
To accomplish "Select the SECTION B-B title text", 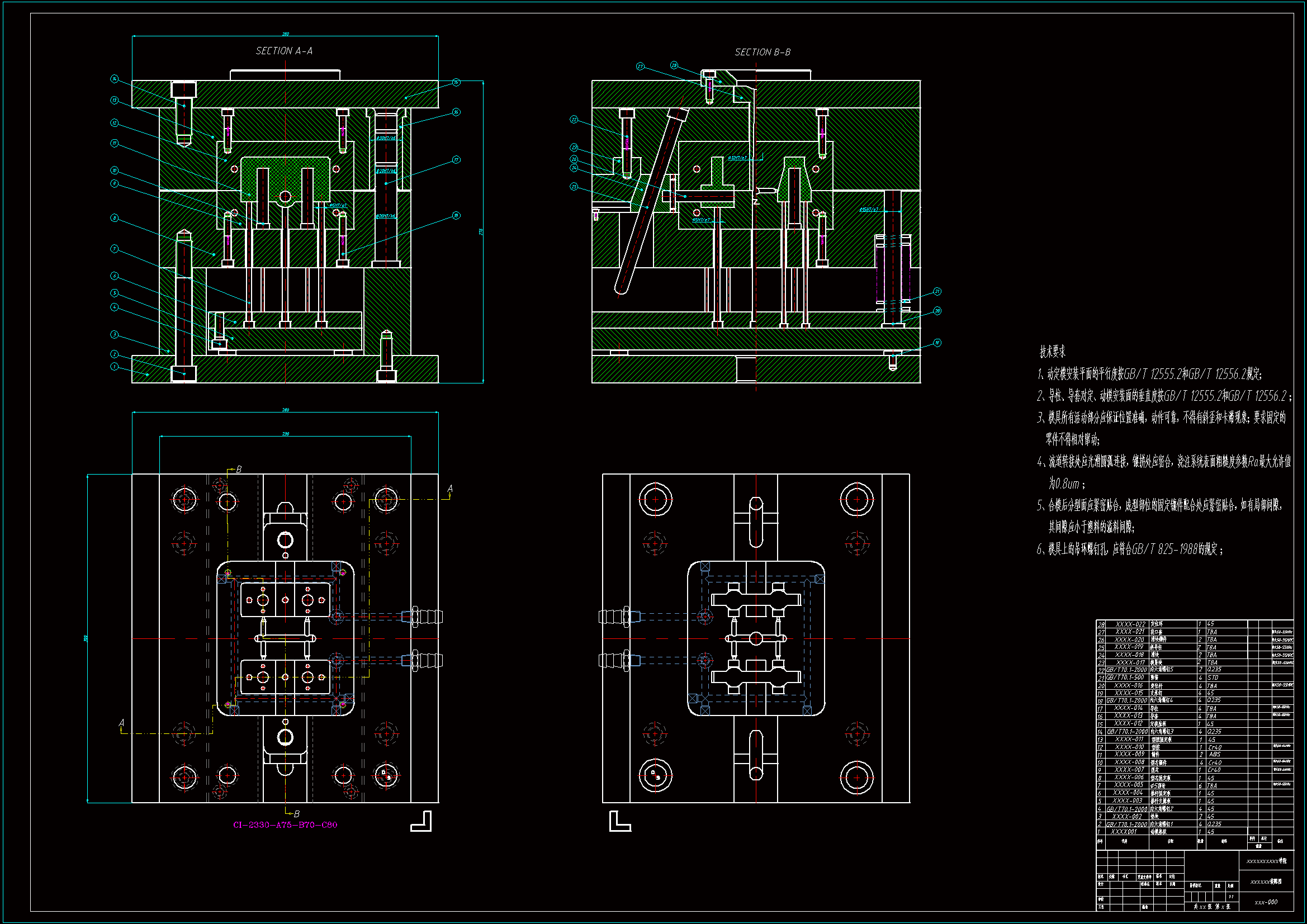I will 762,53.
